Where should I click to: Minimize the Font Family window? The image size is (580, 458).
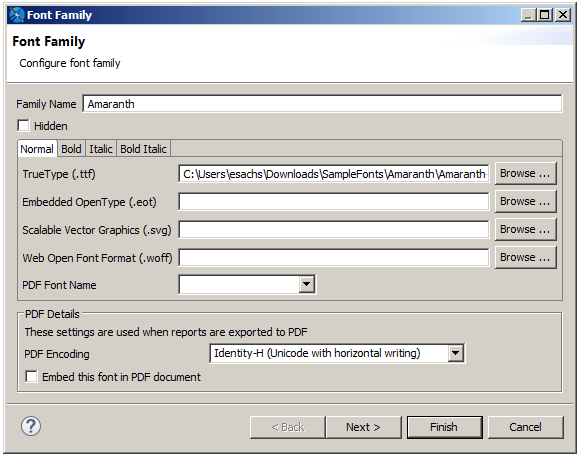(x=528, y=15)
